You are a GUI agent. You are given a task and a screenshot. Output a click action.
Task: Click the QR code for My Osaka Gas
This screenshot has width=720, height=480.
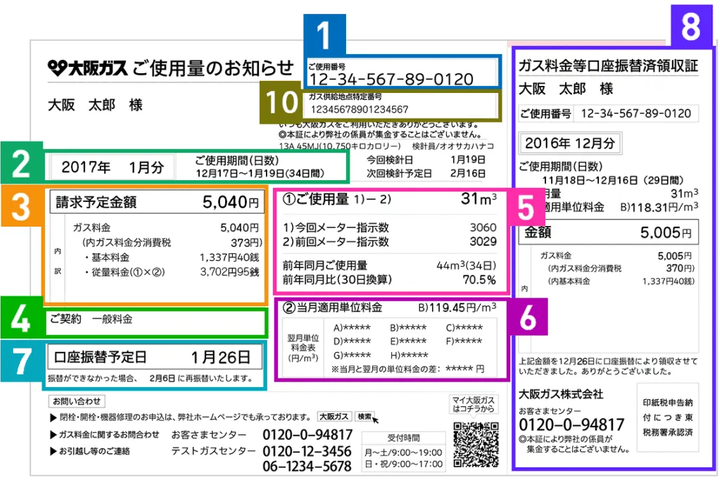pos(476,445)
